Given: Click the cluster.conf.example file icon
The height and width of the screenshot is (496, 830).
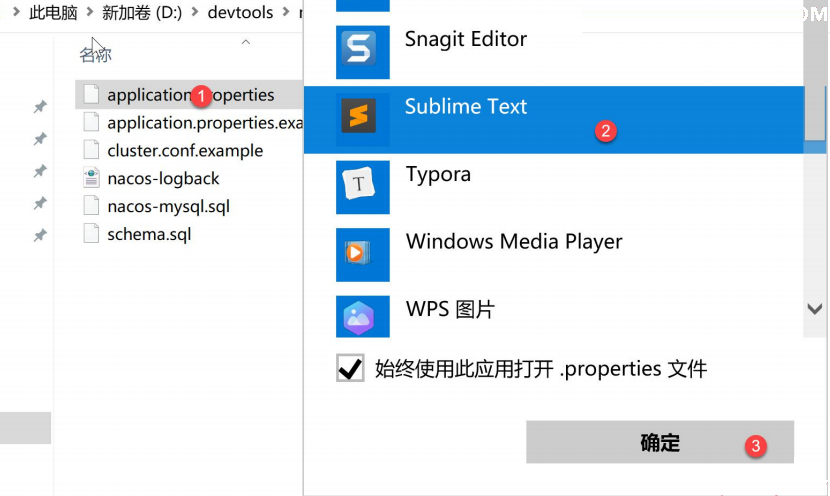Looking at the screenshot, I should [x=91, y=150].
